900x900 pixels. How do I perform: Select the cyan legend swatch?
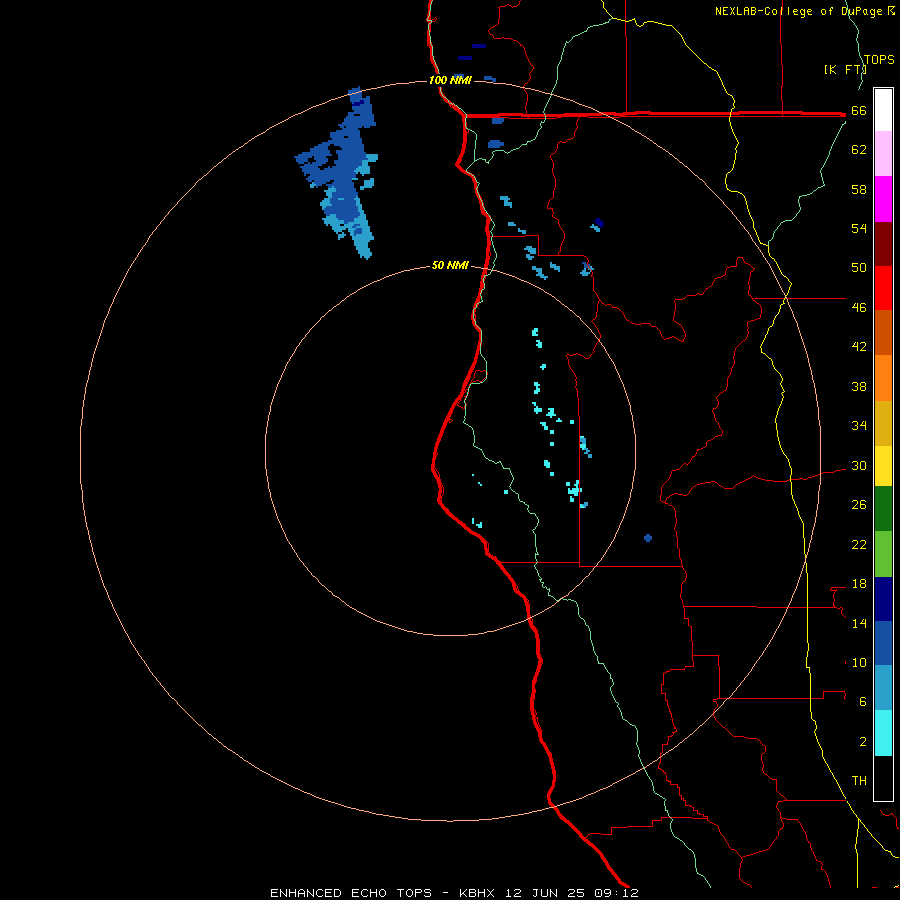pyautogui.click(x=883, y=733)
